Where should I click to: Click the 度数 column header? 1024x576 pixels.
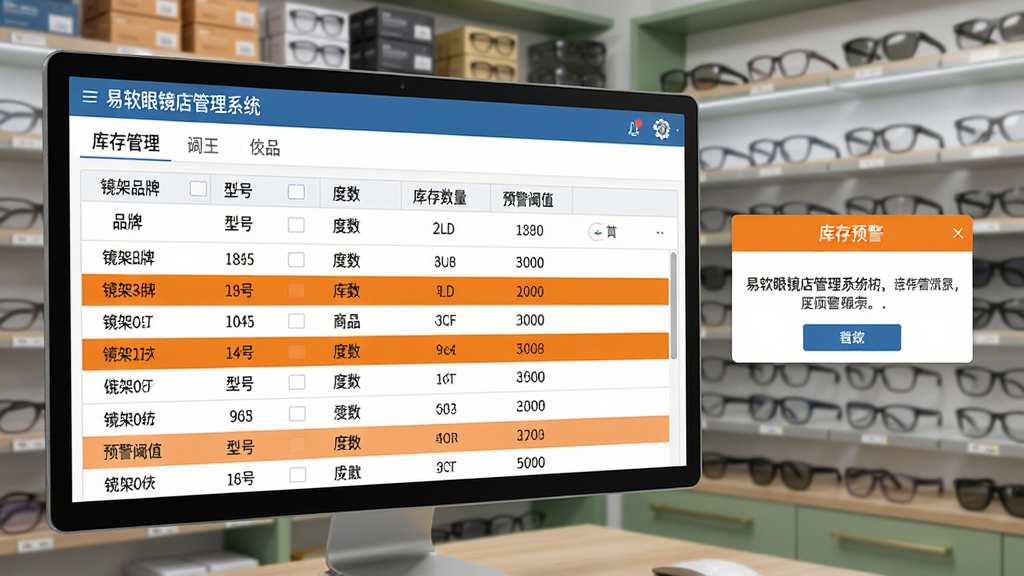pos(346,194)
